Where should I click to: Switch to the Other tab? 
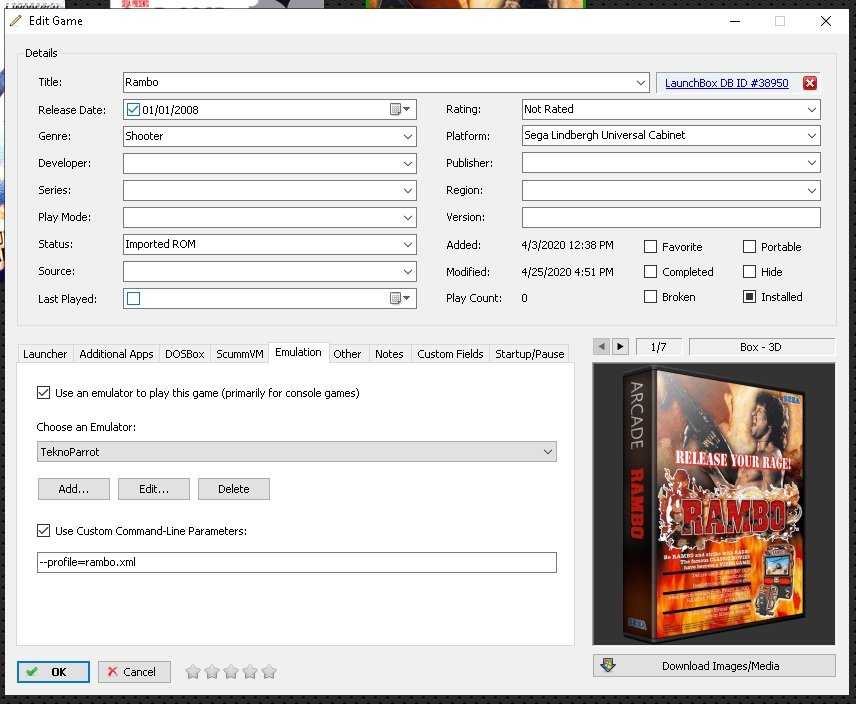point(347,354)
